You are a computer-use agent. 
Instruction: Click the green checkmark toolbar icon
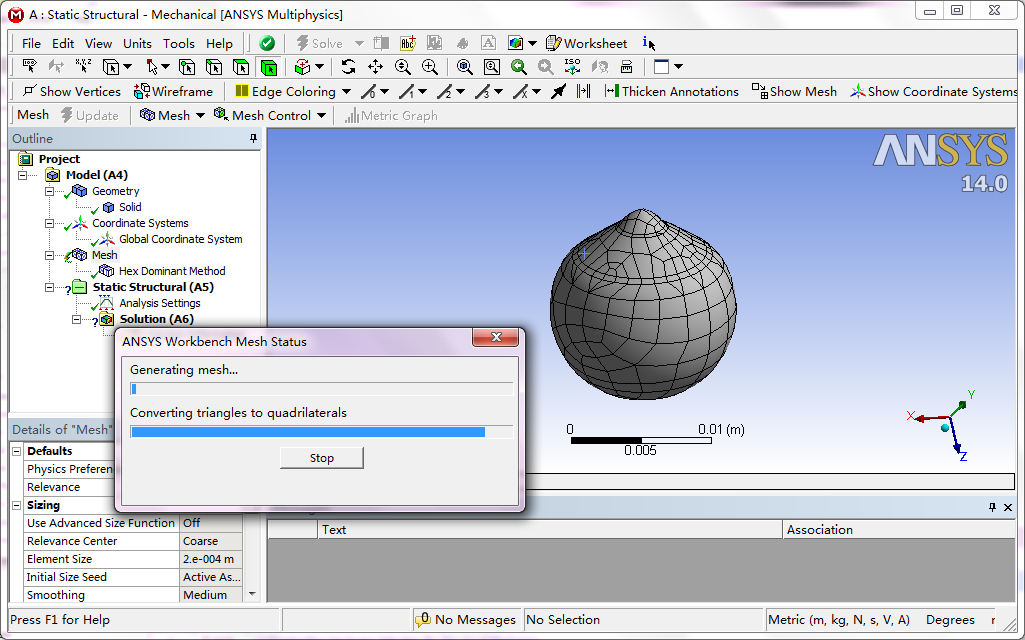tap(267, 43)
